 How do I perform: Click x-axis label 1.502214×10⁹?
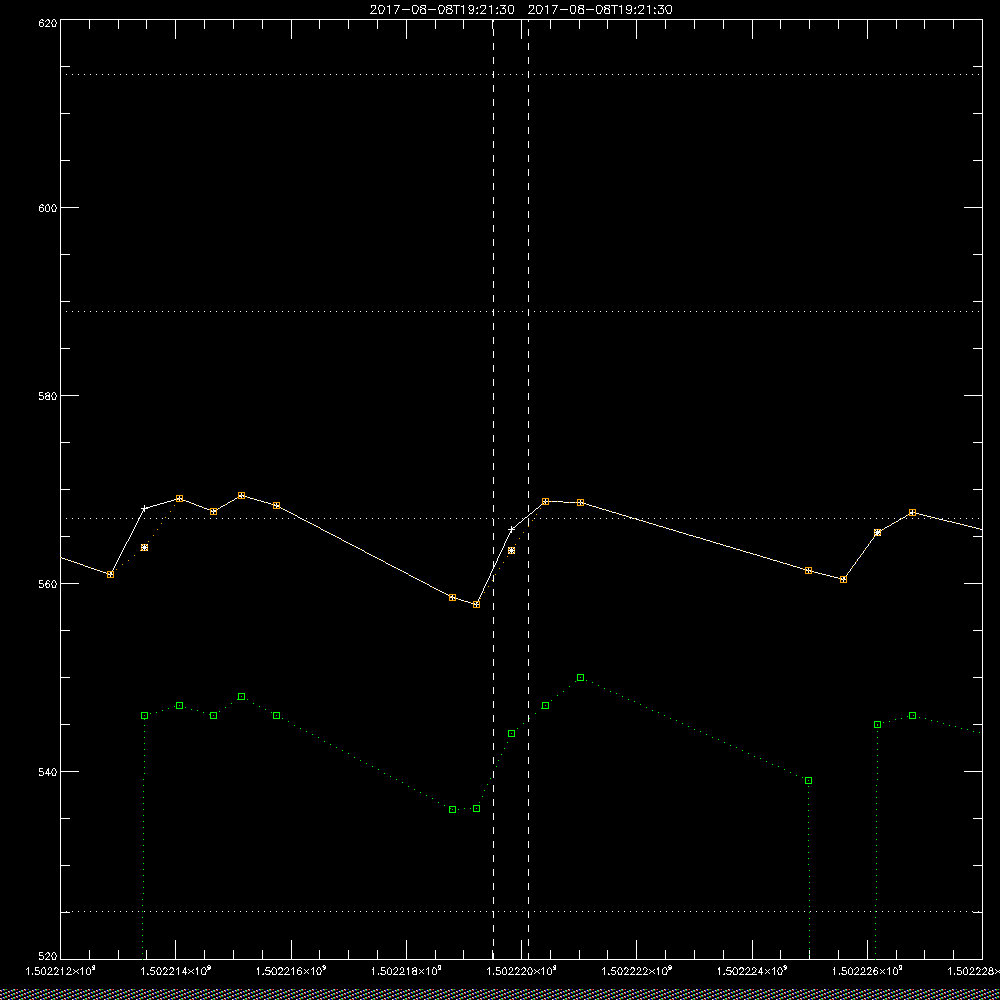[x=176, y=971]
